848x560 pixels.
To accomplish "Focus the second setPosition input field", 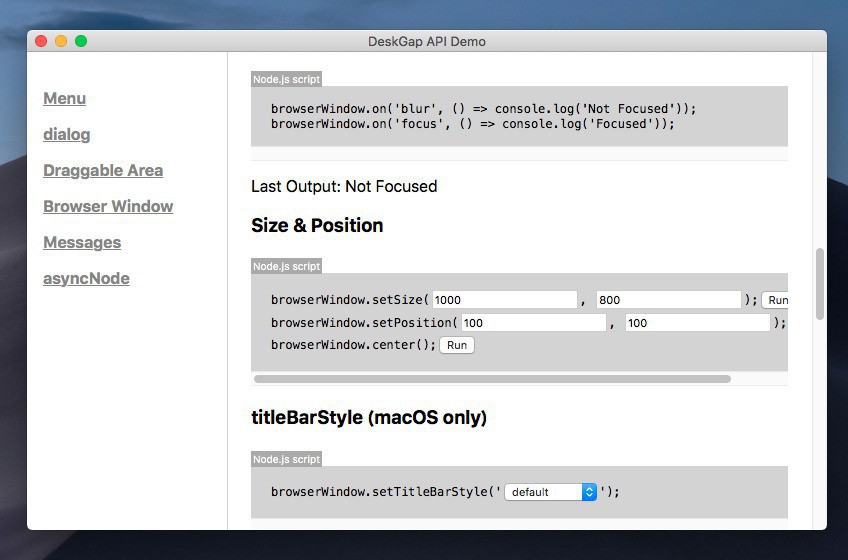I will click(x=697, y=323).
